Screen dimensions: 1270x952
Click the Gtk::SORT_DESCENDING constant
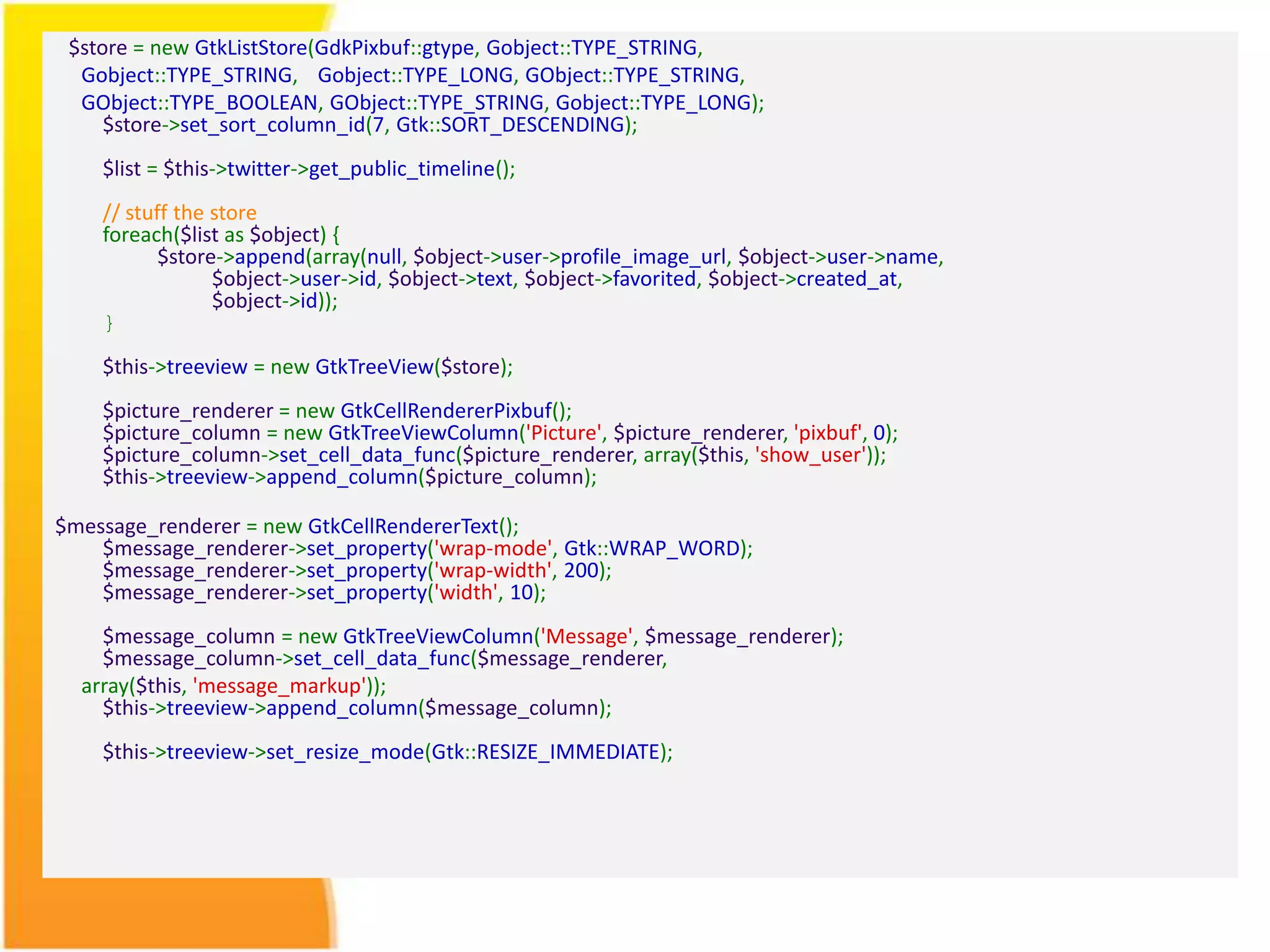510,125
